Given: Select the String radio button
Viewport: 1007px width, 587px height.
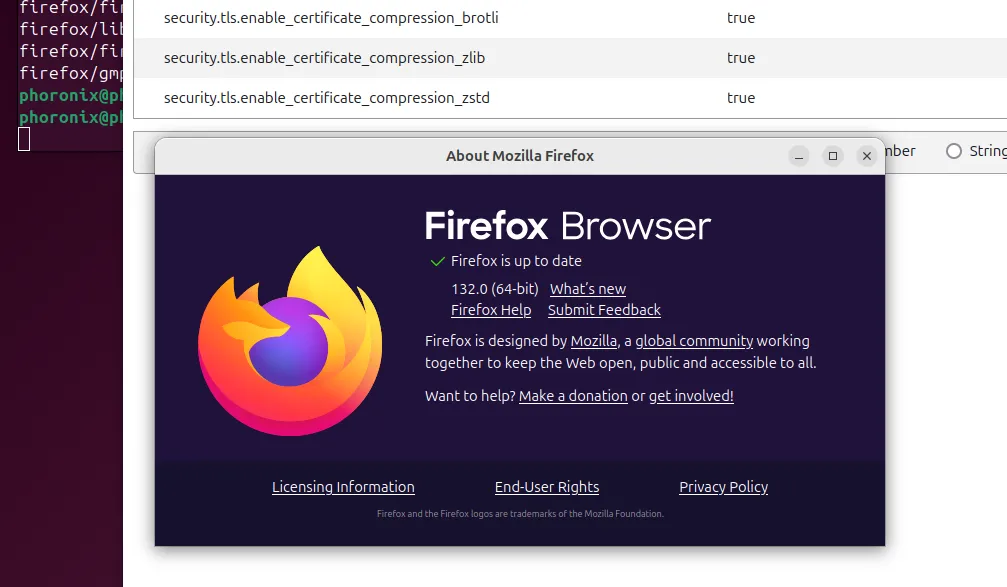Looking at the screenshot, I should click(954, 151).
